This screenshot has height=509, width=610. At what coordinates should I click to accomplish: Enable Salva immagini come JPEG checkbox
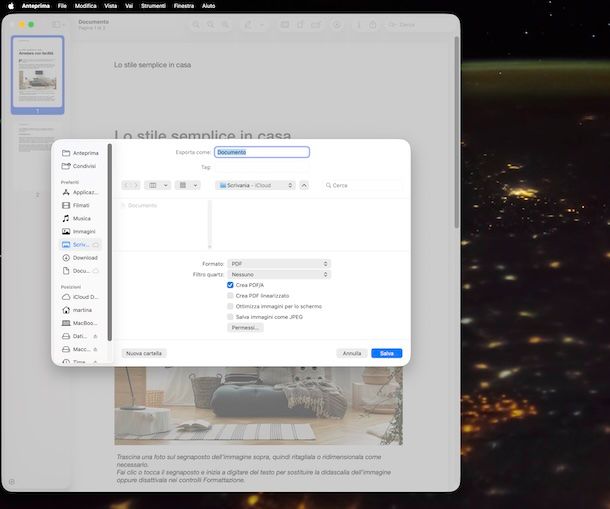point(230,317)
